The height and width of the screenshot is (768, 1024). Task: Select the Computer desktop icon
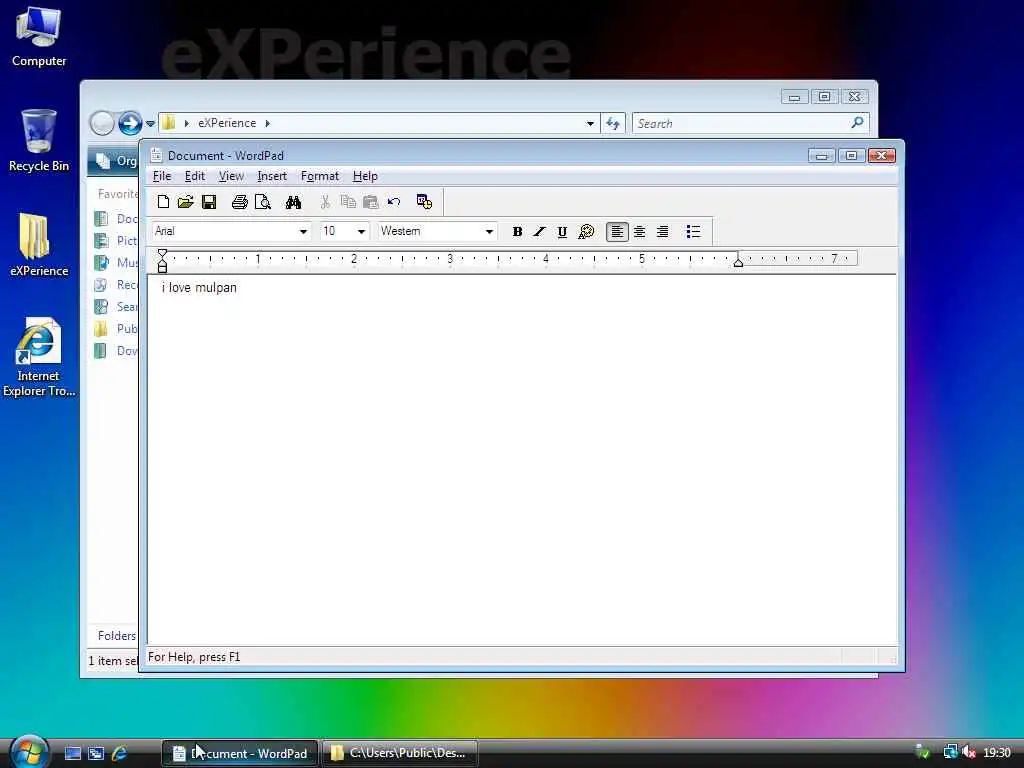click(39, 37)
